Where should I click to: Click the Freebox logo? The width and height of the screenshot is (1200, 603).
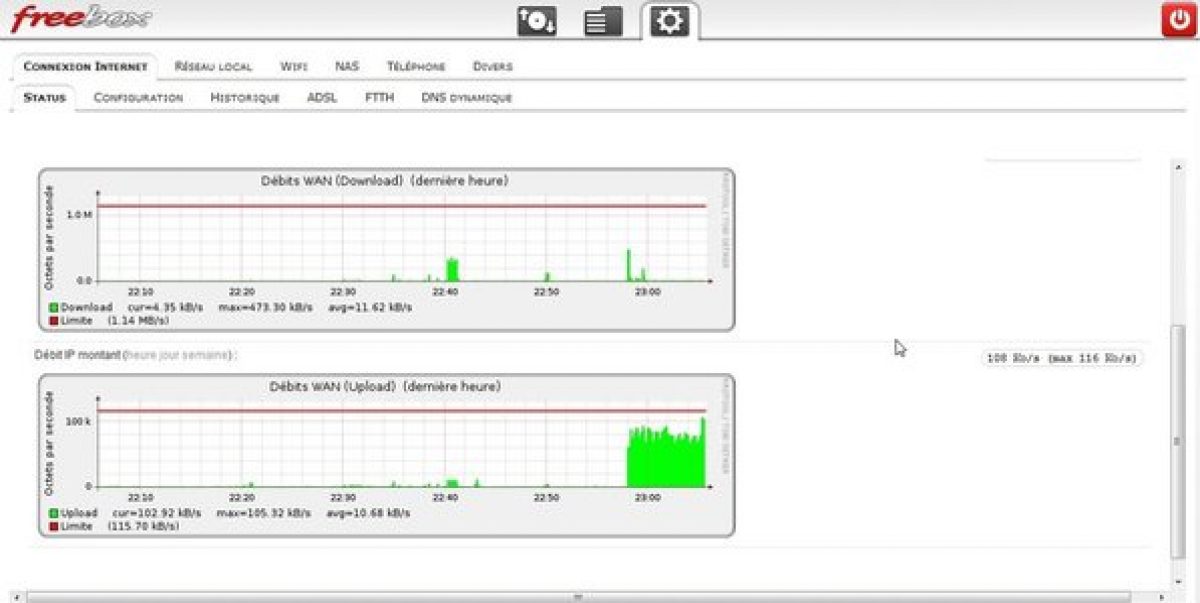click(x=82, y=18)
